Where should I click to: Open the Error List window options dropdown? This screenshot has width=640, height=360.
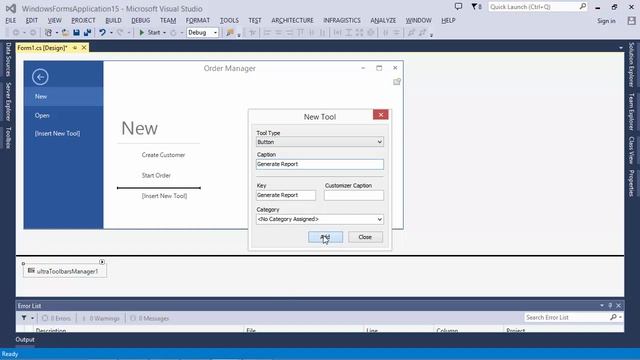602,305
